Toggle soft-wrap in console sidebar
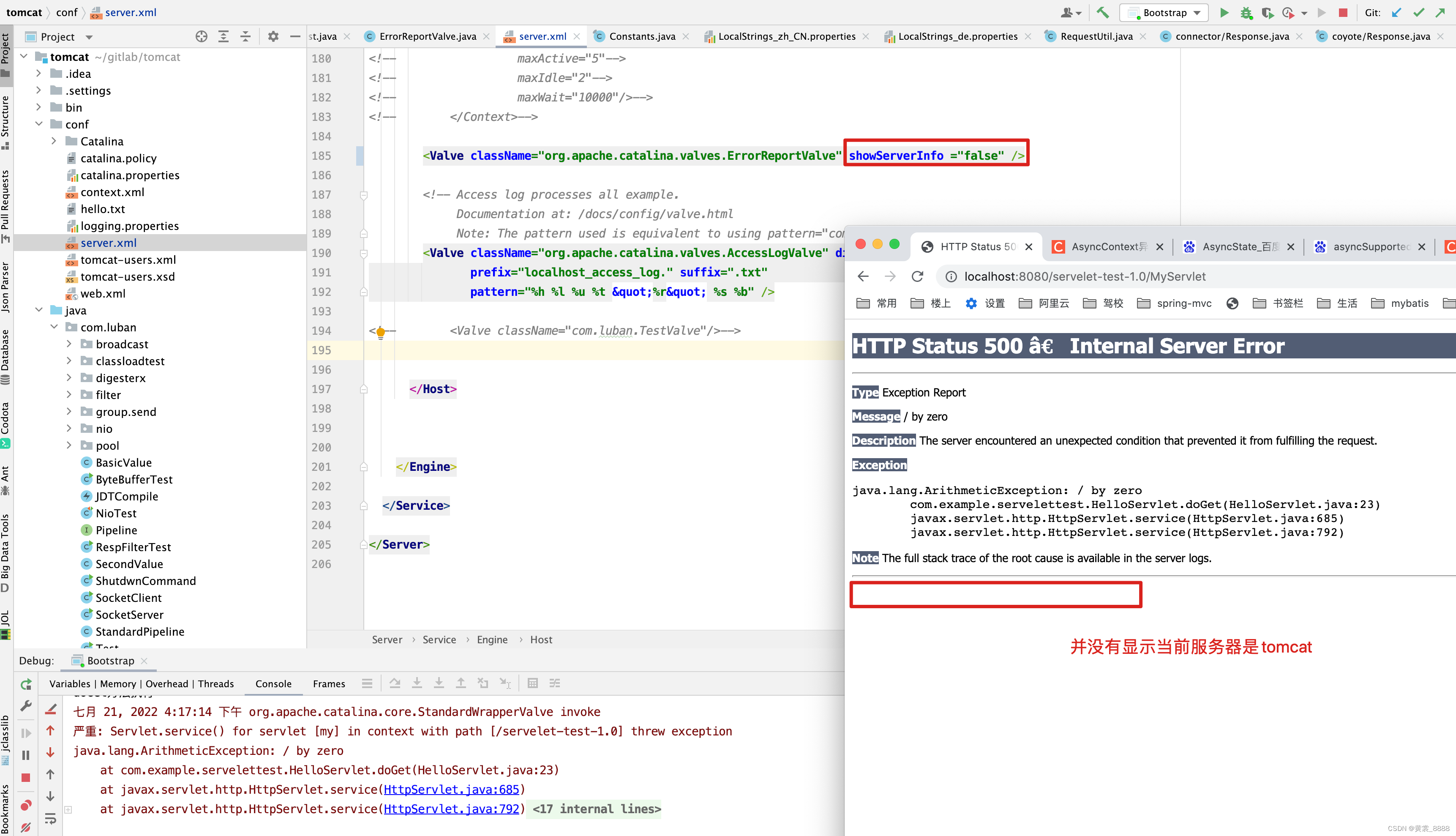1456x836 pixels. click(x=51, y=819)
